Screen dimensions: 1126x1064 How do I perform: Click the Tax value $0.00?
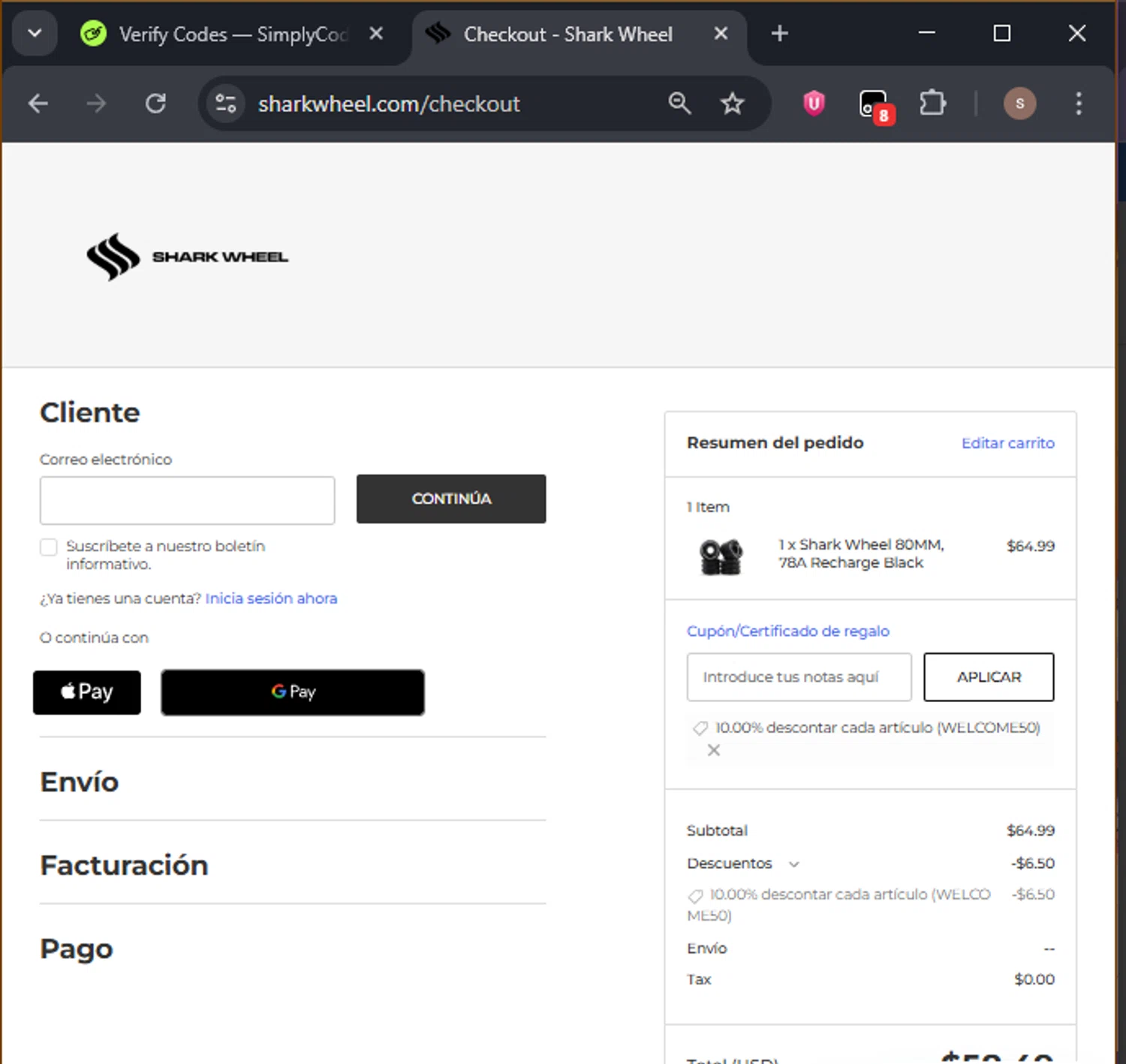pyautogui.click(x=1034, y=979)
